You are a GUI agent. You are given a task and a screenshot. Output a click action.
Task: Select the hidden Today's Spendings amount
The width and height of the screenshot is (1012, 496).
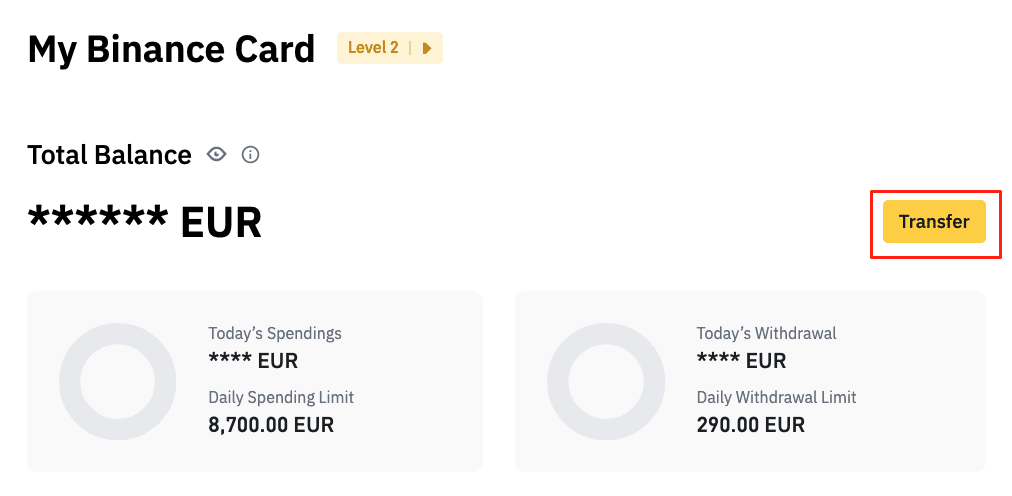[x=253, y=361]
